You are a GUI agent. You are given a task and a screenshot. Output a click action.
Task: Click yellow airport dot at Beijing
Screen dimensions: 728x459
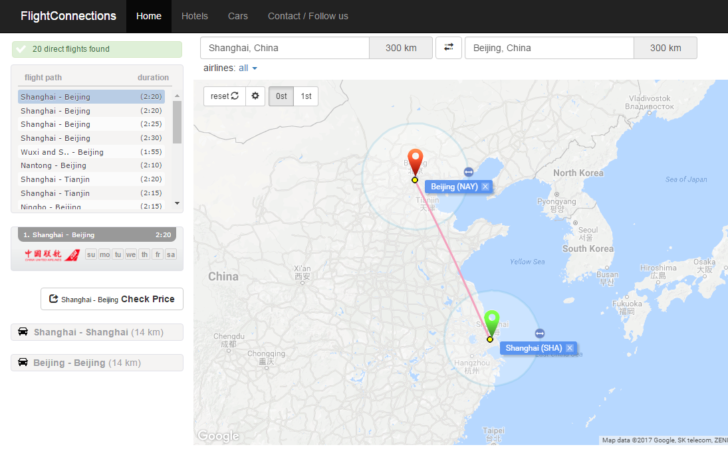click(415, 180)
